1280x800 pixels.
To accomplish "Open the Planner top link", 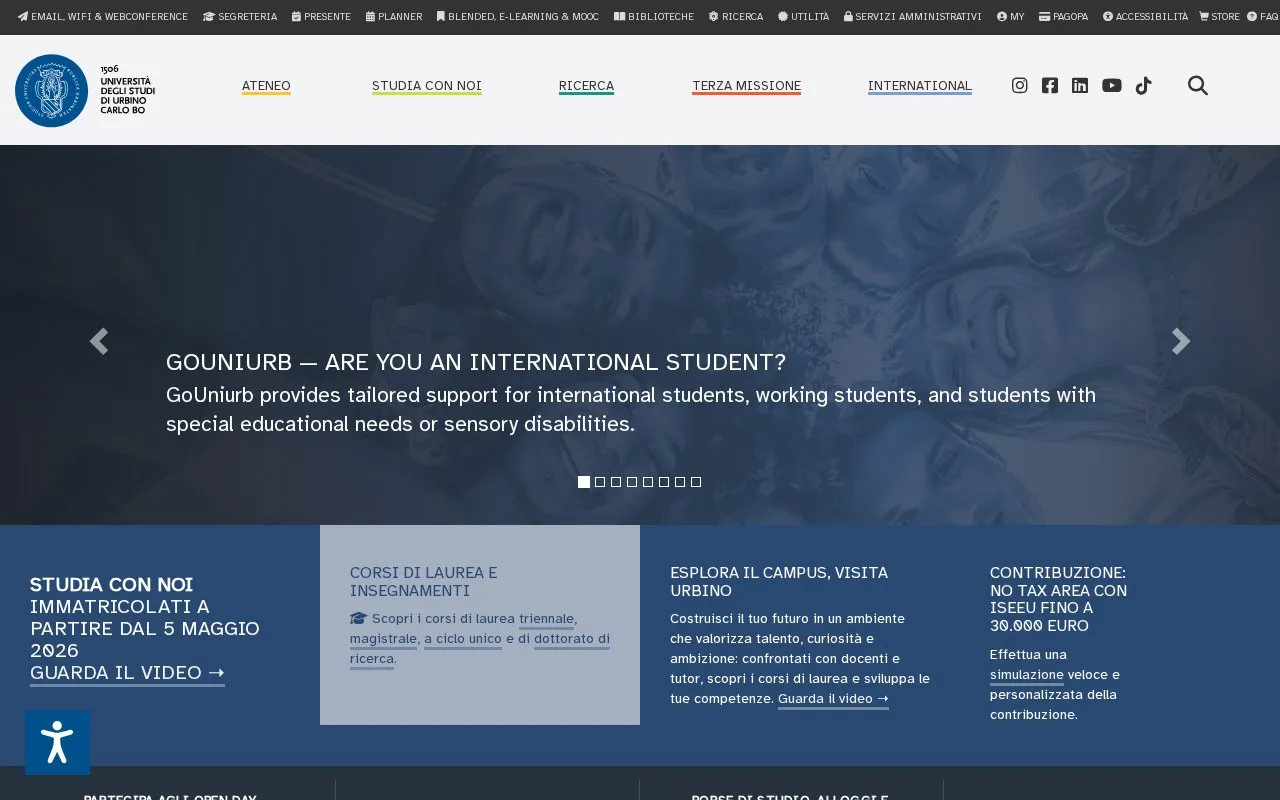I will 394,17.
